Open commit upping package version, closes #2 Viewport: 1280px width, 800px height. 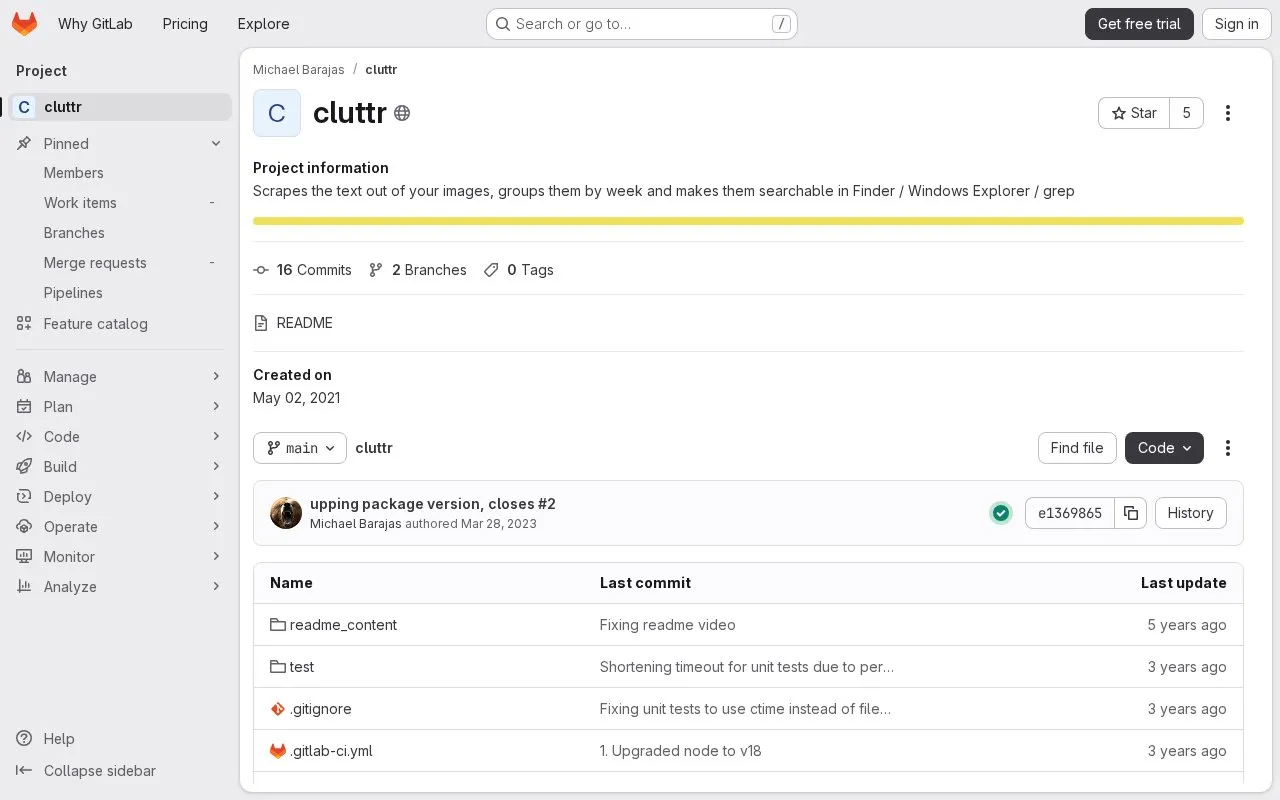pos(433,504)
